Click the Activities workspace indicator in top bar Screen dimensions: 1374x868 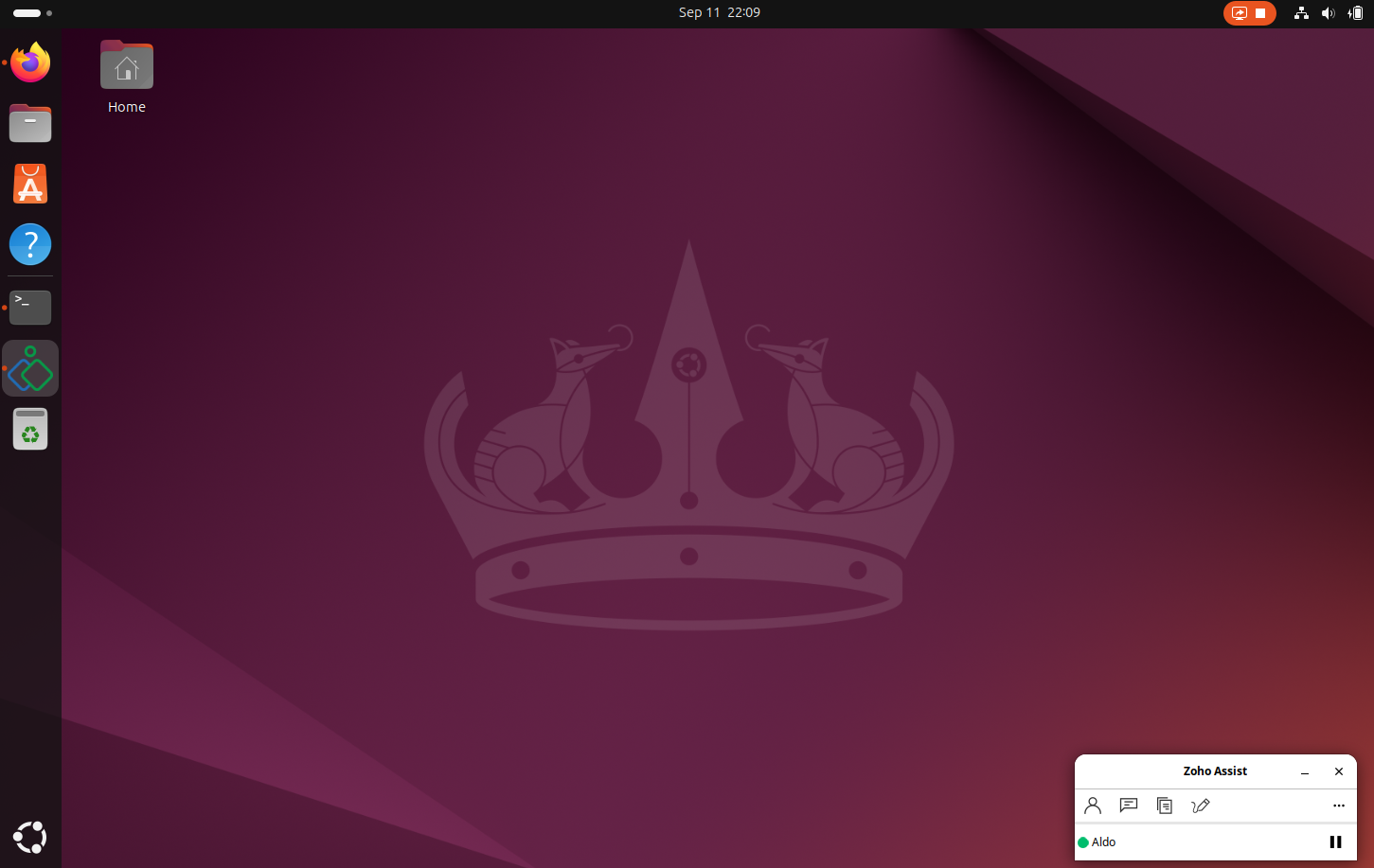[x=32, y=13]
